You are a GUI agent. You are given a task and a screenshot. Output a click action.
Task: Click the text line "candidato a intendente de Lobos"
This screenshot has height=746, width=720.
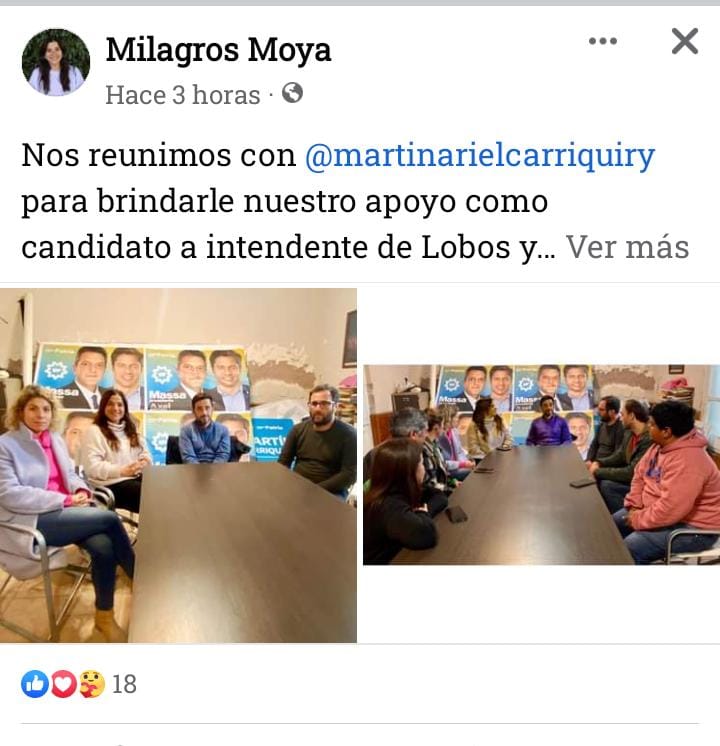266,247
